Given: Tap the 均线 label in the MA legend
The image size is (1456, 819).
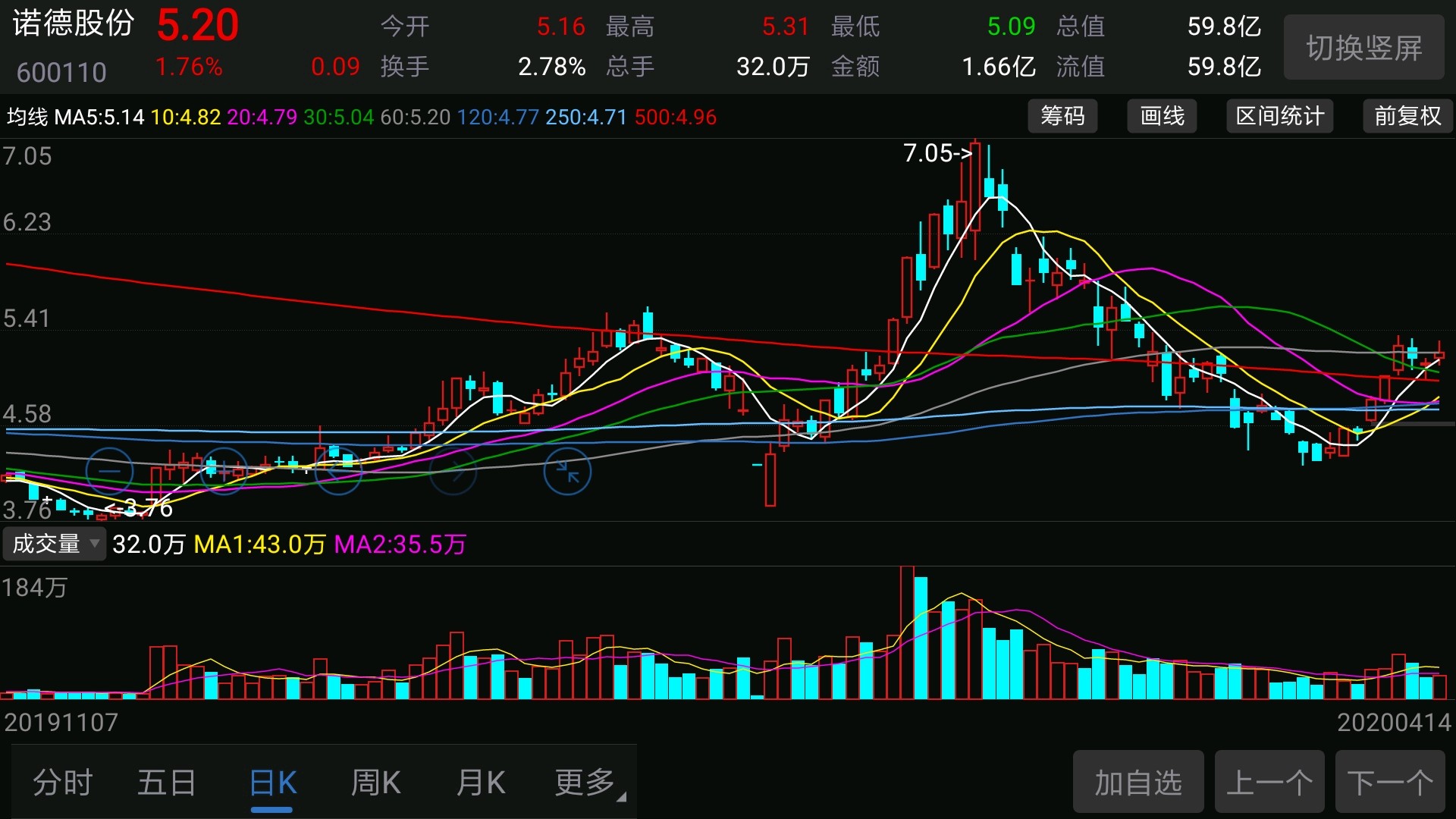Looking at the screenshot, I should tap(27, 117).
